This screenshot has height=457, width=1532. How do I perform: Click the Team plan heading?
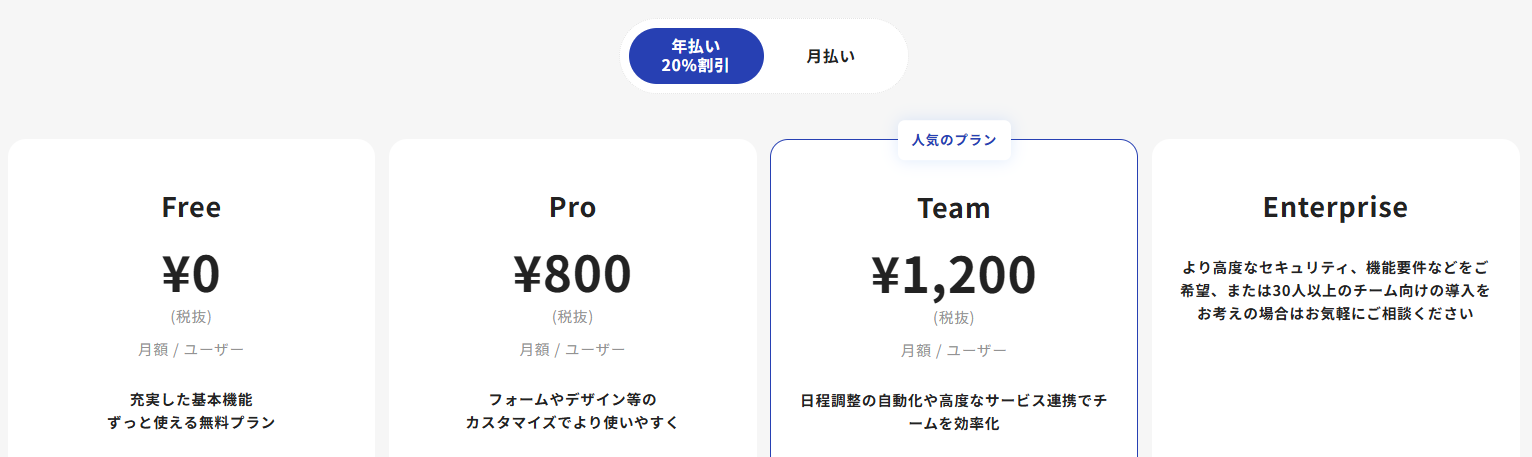pyautogui.click(x=954, y=208)
